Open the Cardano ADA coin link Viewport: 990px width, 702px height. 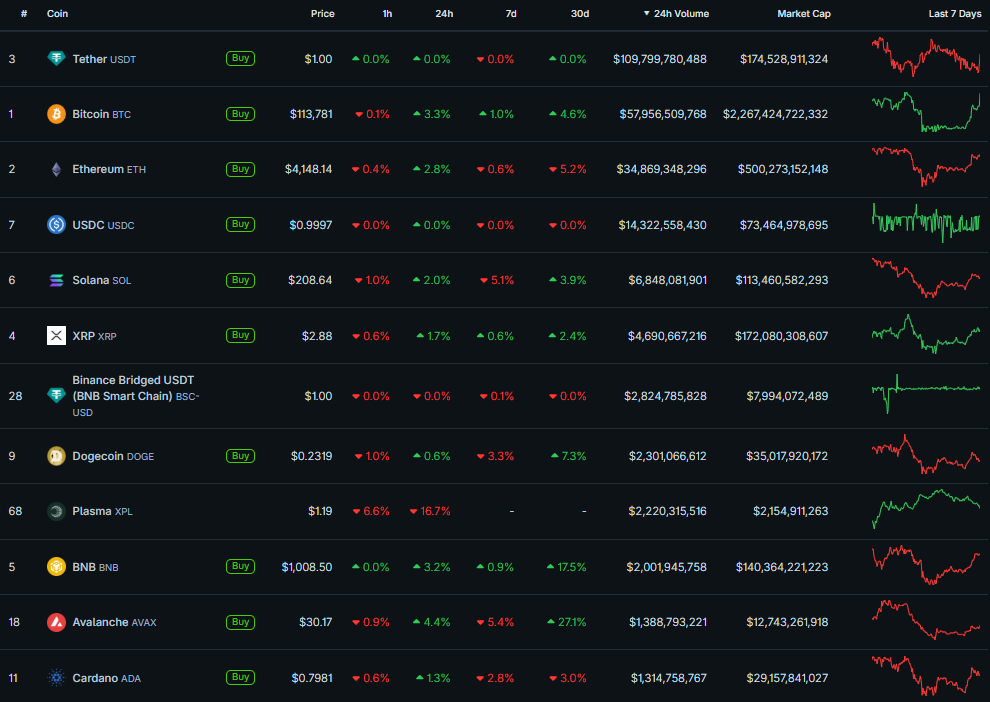pyautogui.click(x=107, y=678)
